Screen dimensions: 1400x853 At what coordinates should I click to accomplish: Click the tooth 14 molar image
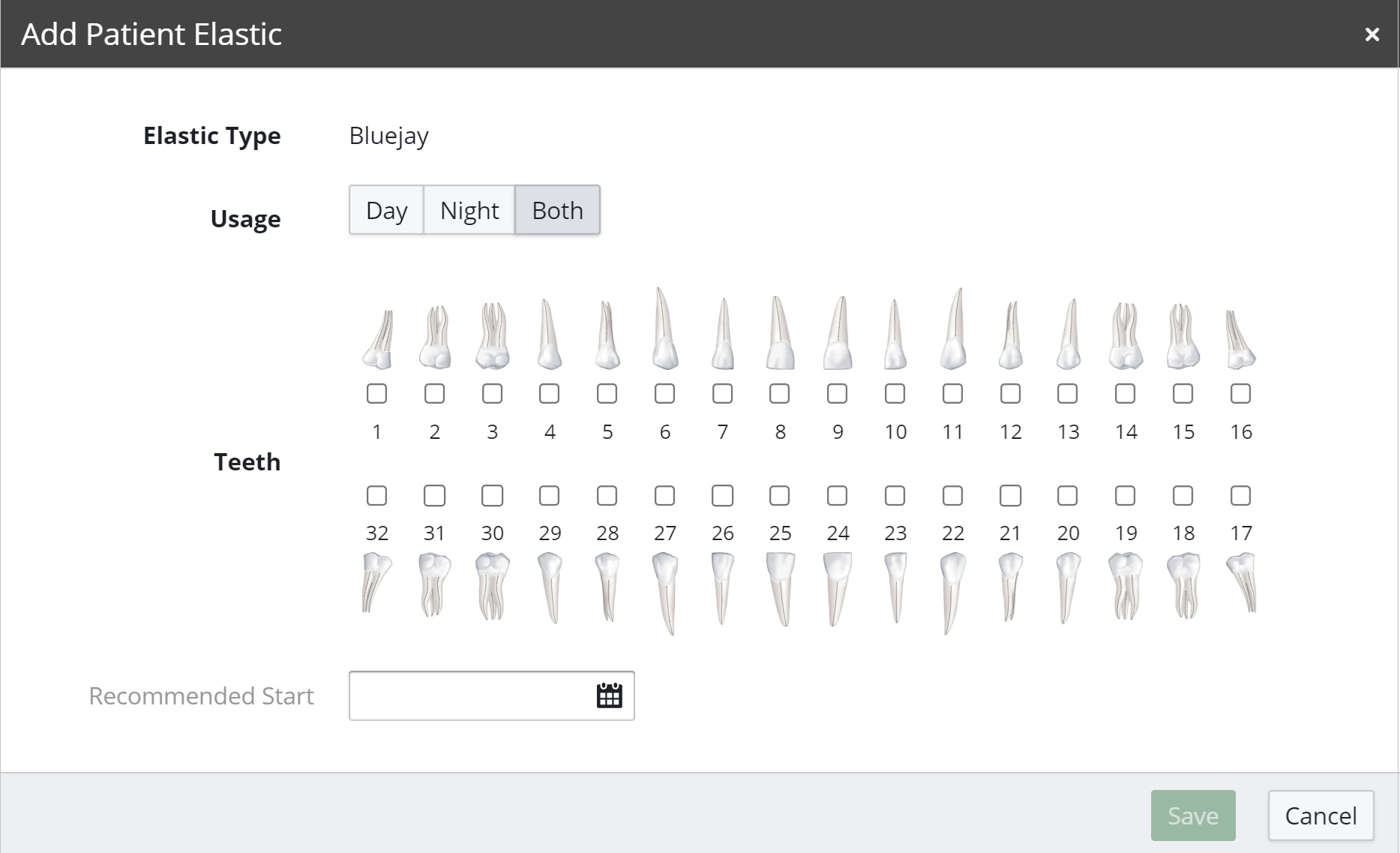(1126, 335)
